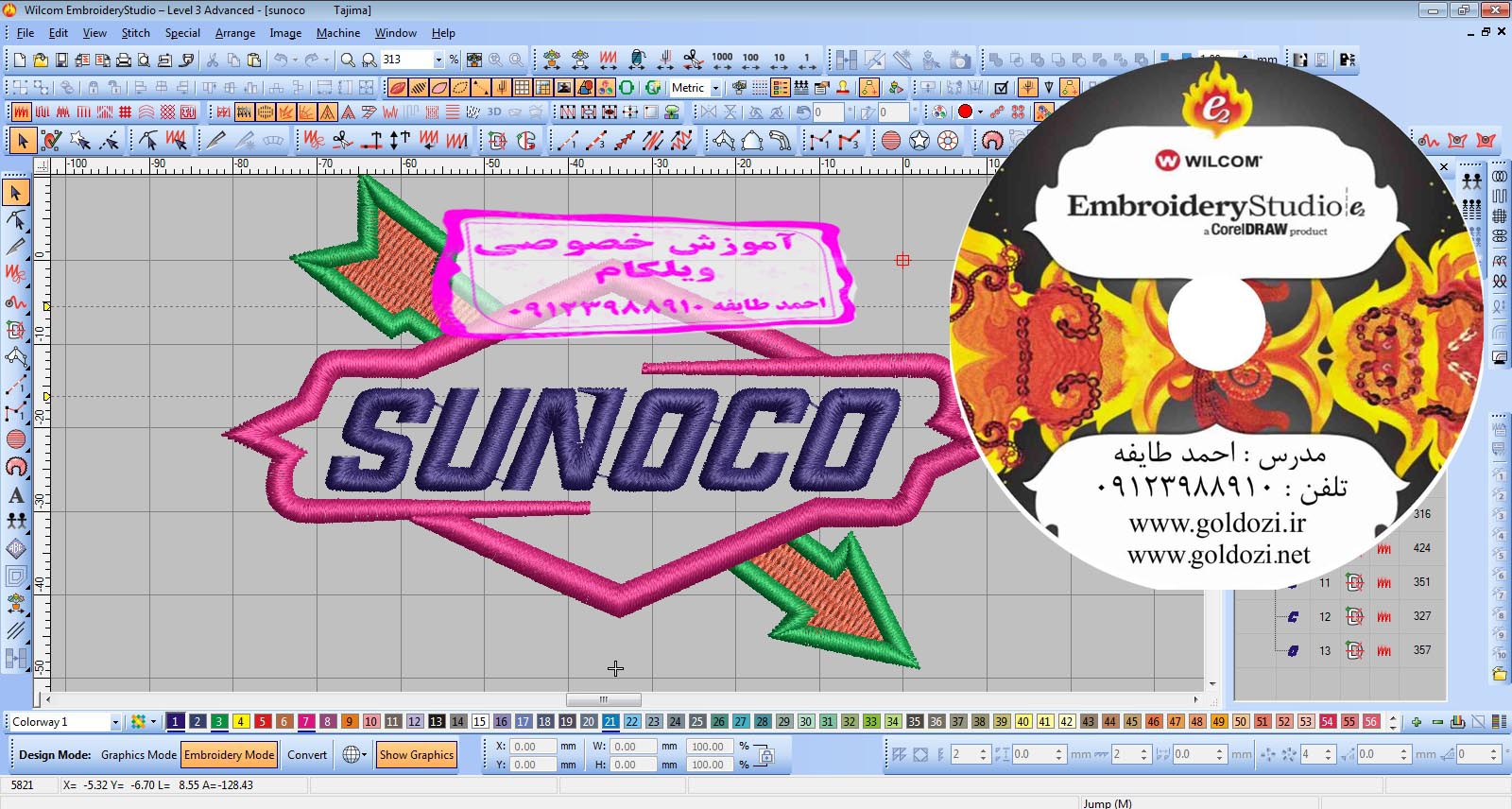Screen dimensions: 1512x809
Task: Select color swatch number 1
Action: (175, 722)
